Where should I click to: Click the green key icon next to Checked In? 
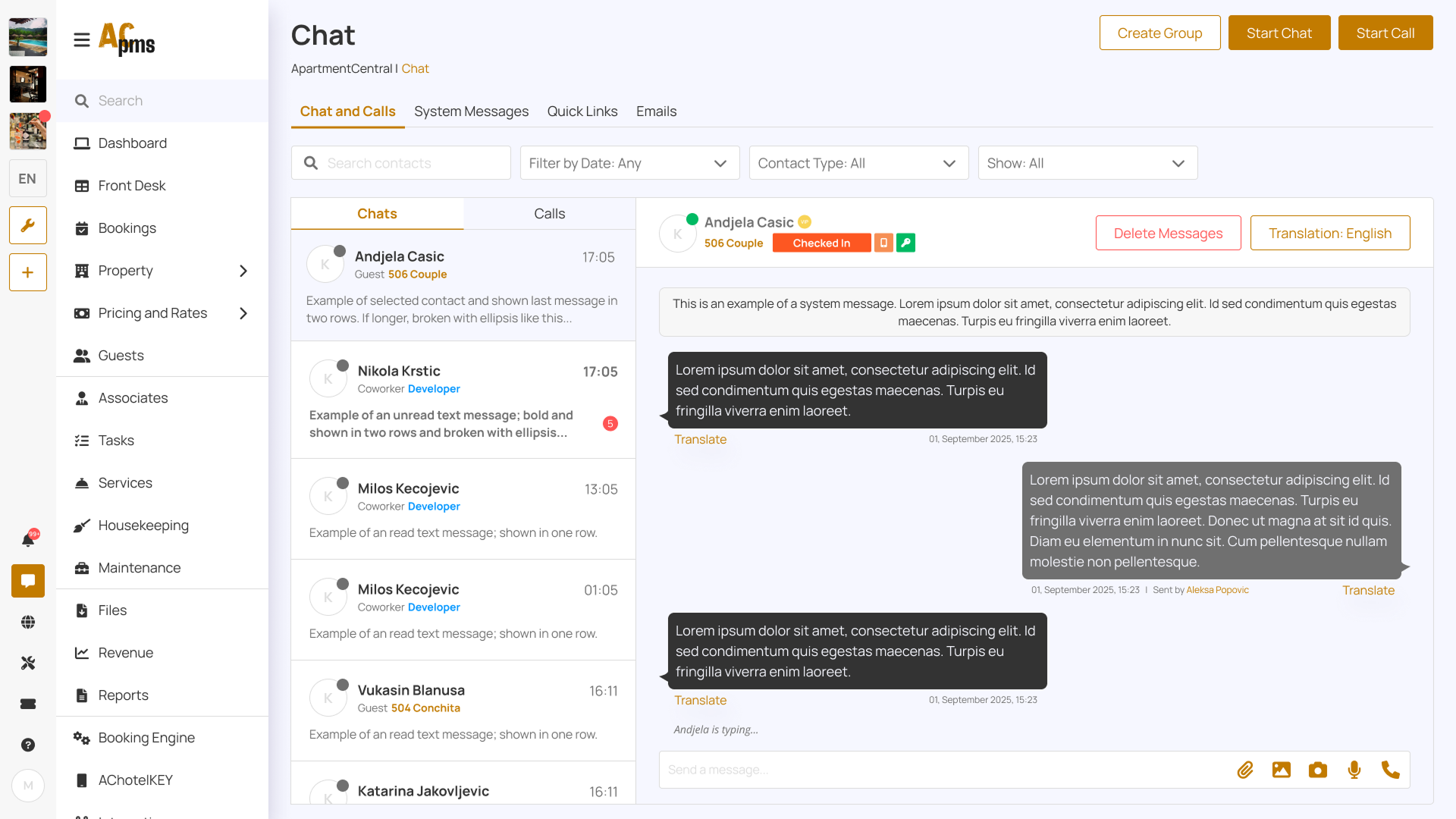click(905, 243)
